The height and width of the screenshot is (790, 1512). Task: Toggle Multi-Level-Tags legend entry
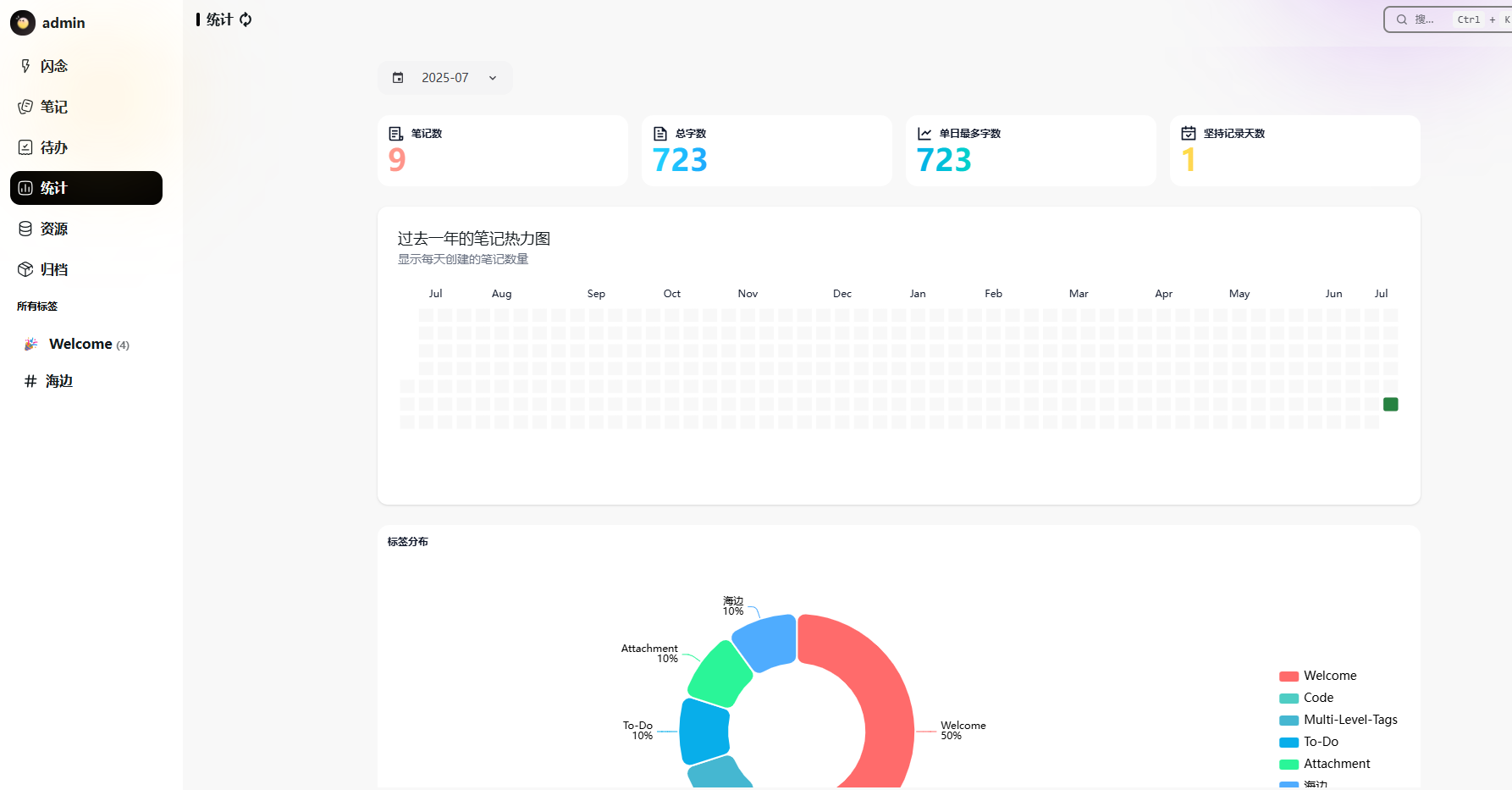click(x=1338, y=720)
